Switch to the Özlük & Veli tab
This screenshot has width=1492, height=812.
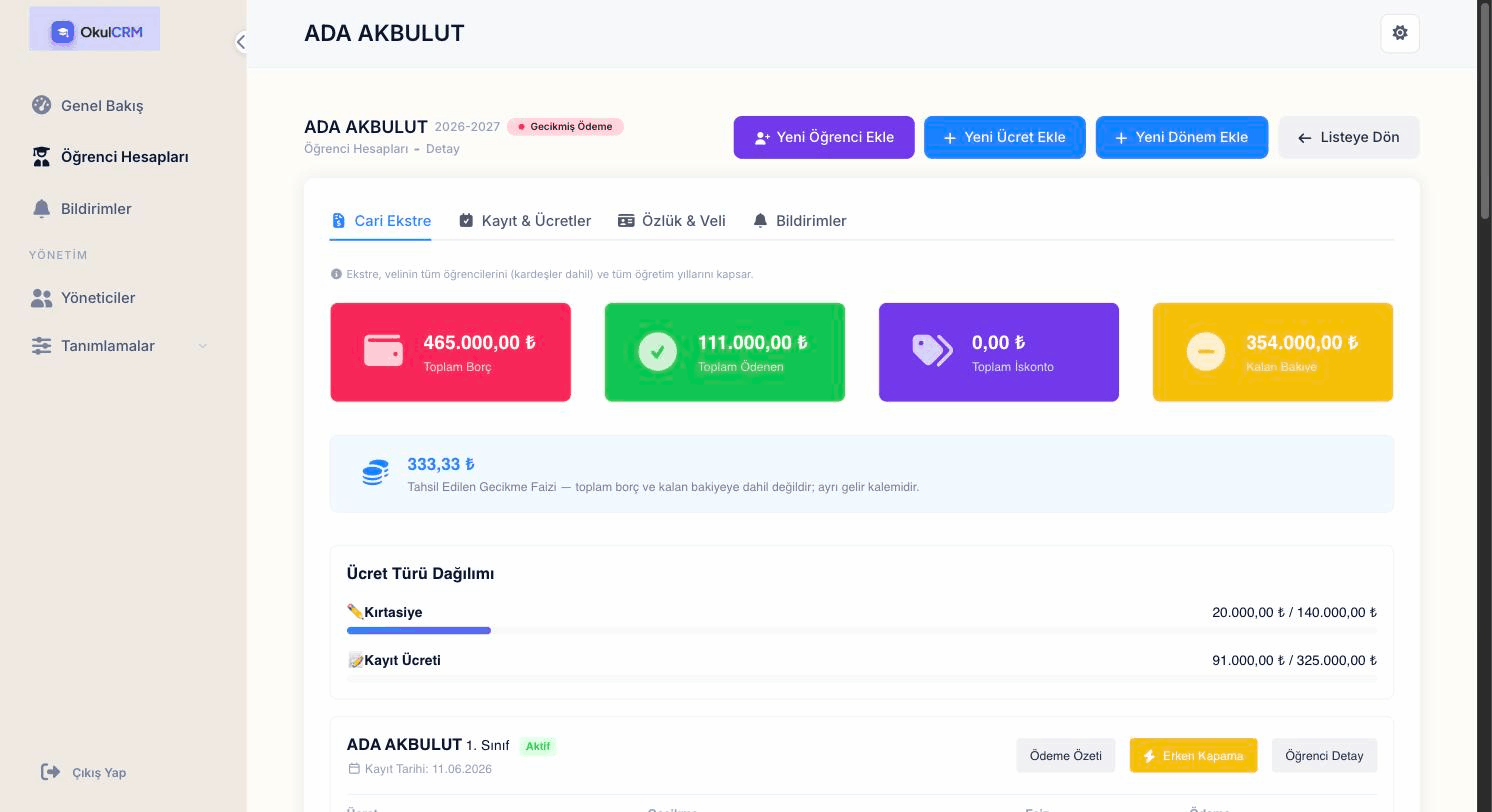point(671,221)
